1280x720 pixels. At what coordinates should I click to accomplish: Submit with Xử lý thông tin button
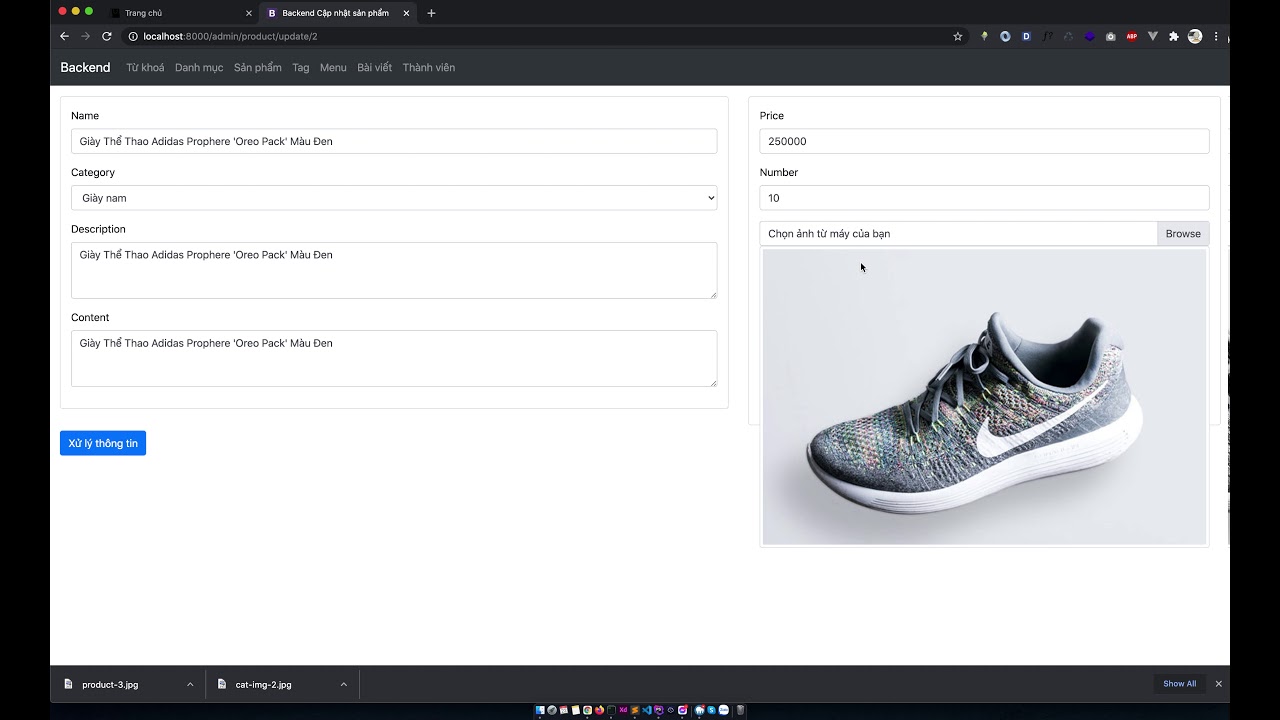coord(103,443)
